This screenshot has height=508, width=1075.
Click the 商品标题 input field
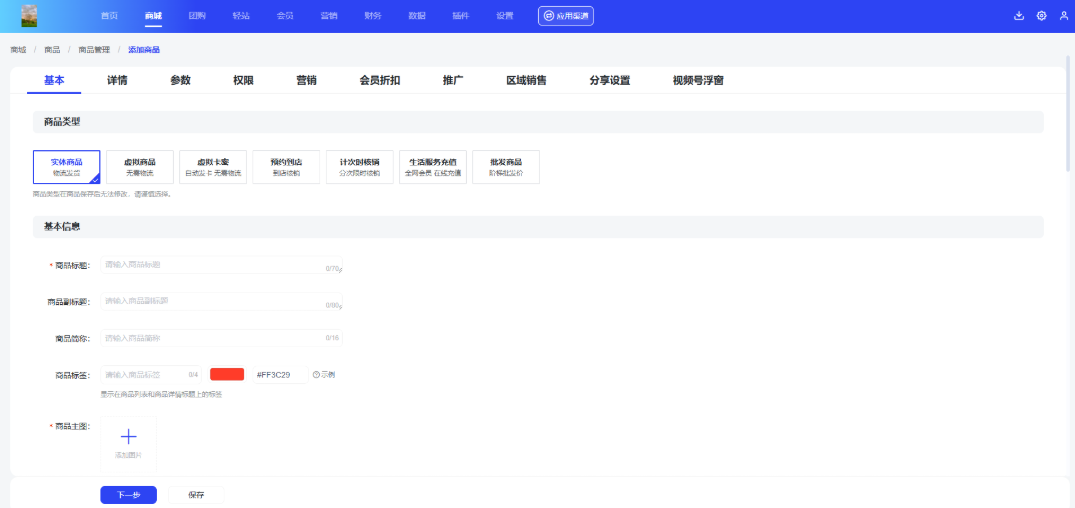coord(212,265)
